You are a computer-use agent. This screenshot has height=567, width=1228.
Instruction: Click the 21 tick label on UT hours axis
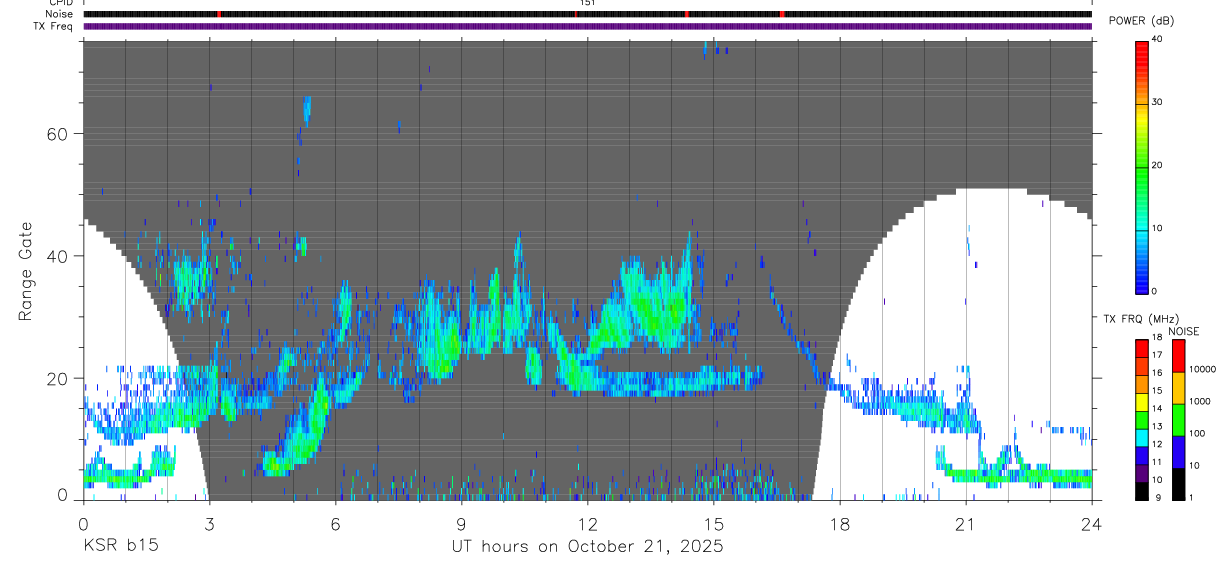click(966, 524)
